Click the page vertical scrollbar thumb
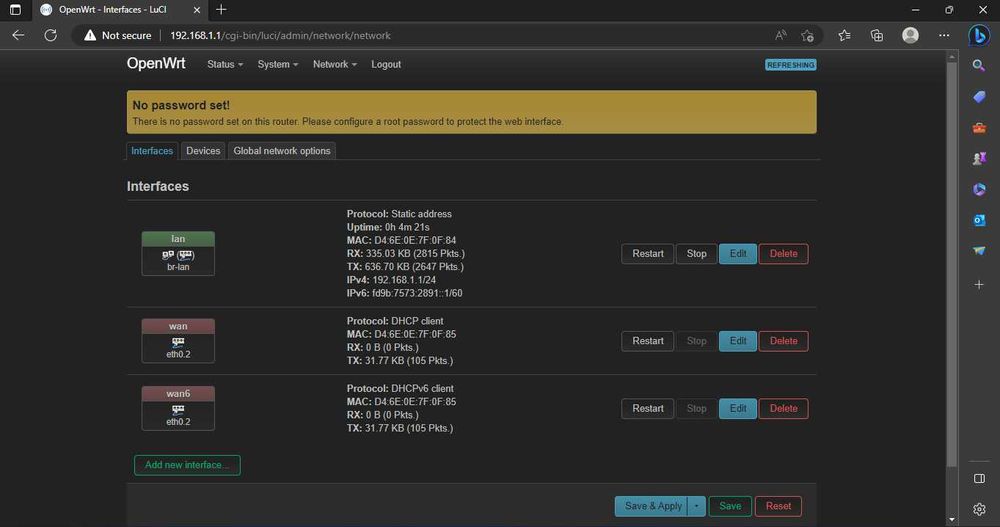Viewport: 1000px width, 527px height. [x=952, y=265]
